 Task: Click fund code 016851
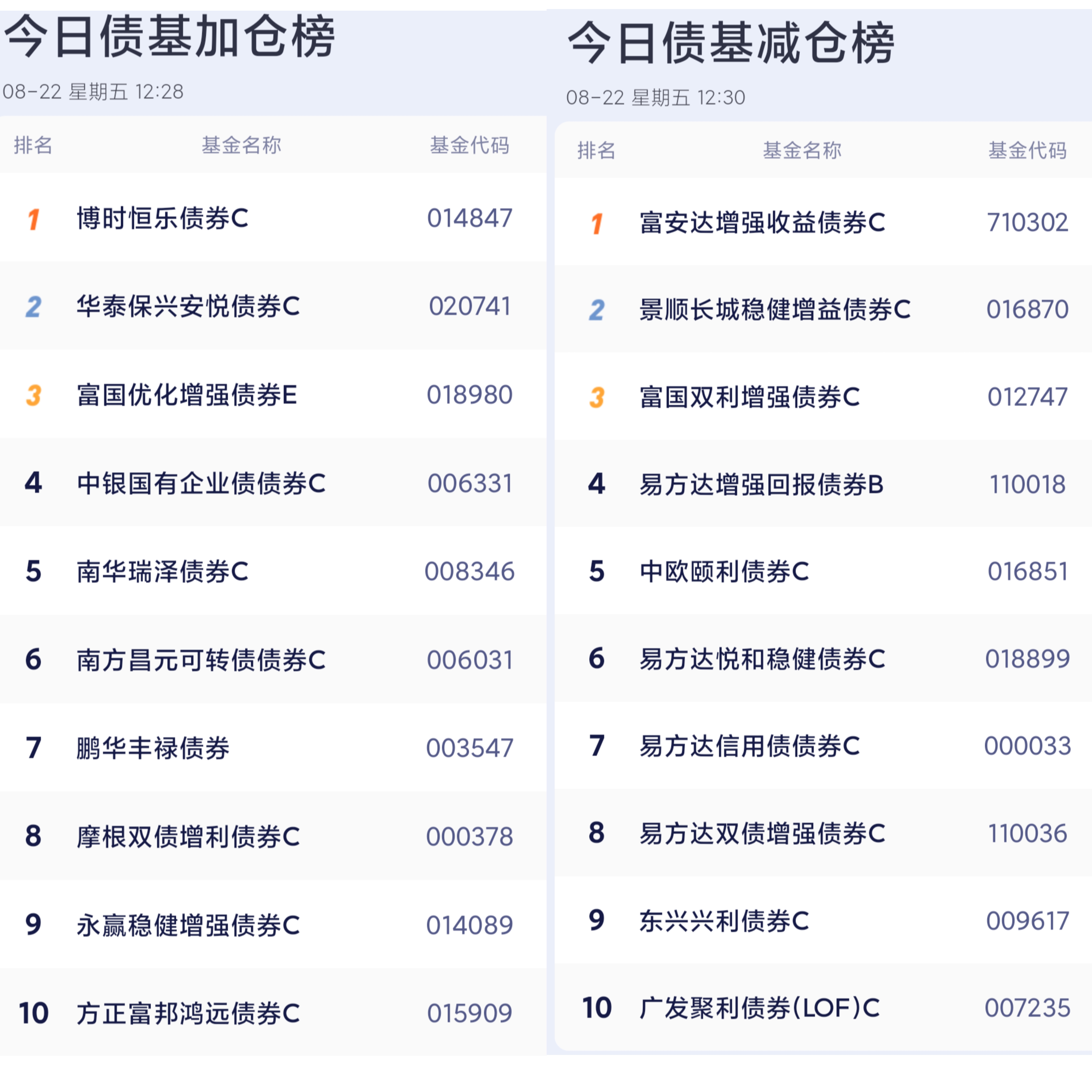1027,571
